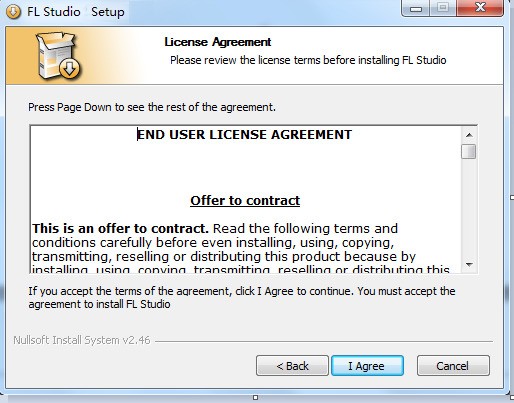This screenshot has width=514, height=403.
Task: Click the 'Press Page Down' instruction text
Action: 152,107
